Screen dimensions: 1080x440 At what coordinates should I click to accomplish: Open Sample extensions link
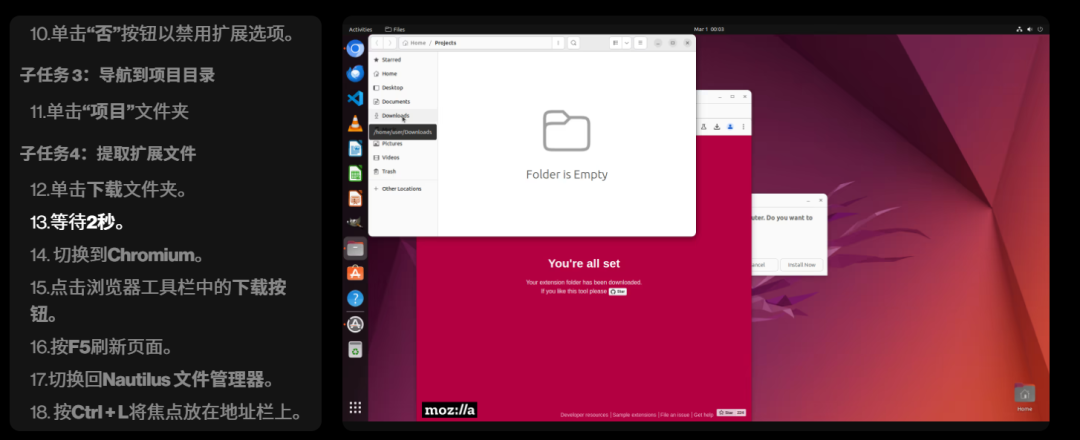[x=634, y=415]
